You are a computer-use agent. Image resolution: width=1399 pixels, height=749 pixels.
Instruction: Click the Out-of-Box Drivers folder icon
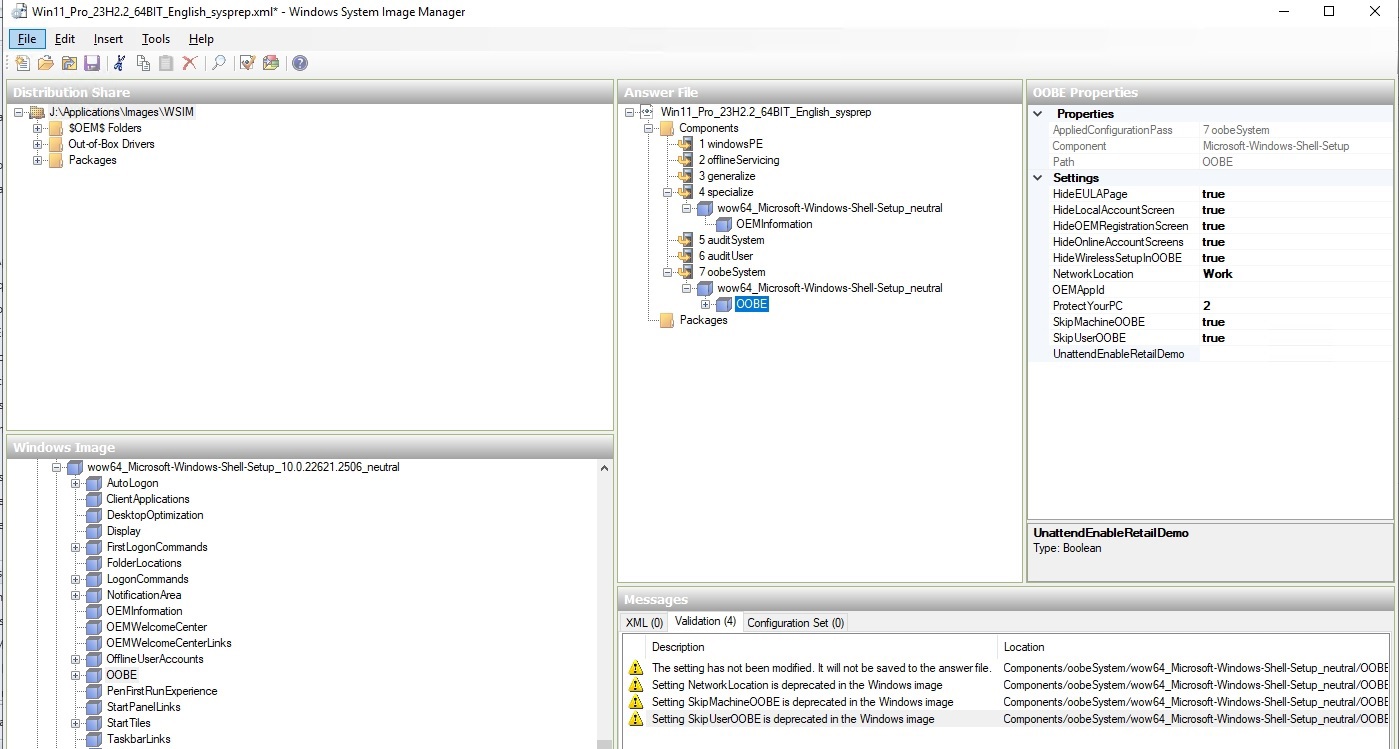pos(56,144)
